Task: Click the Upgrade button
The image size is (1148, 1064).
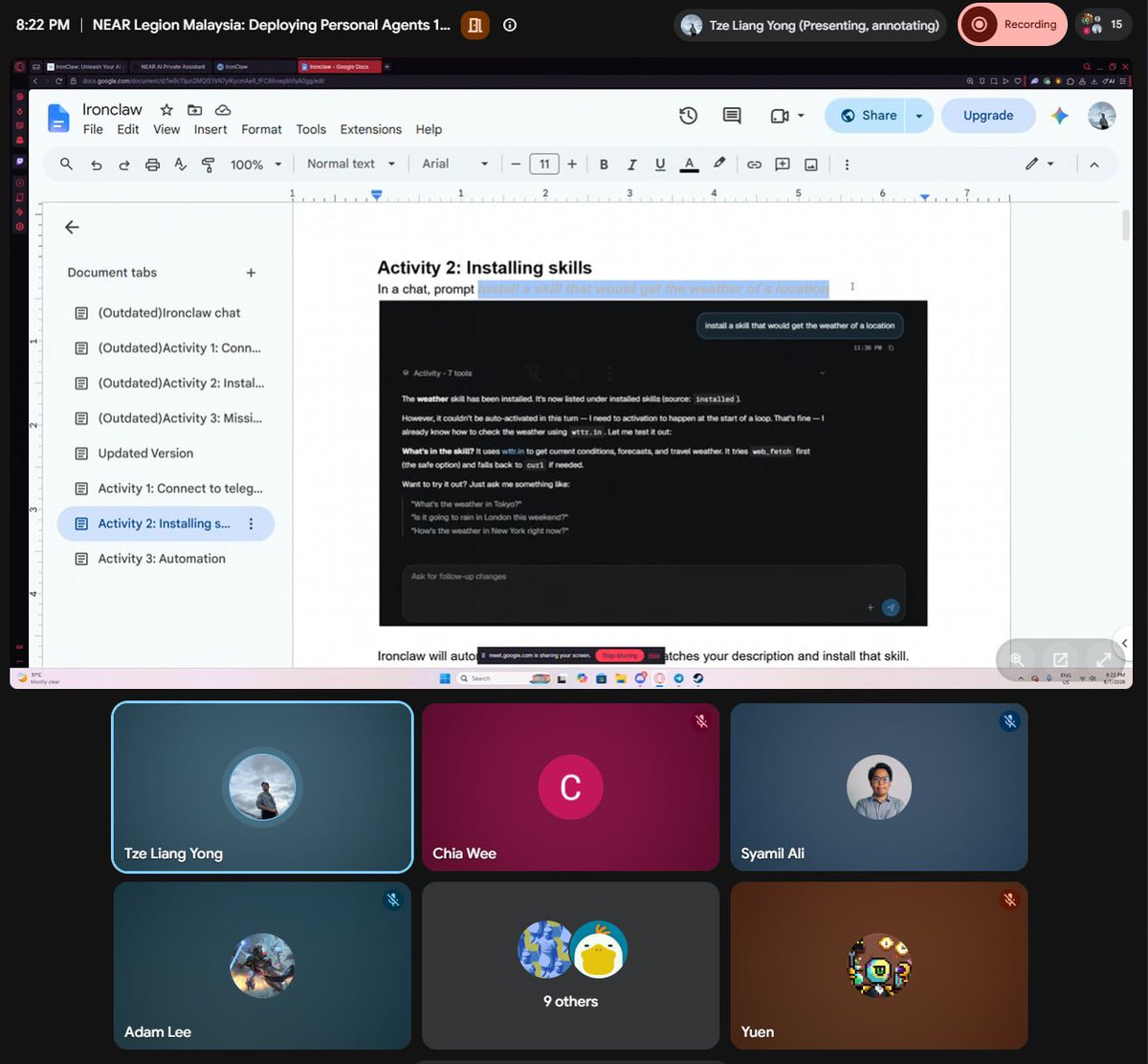Action: click(x=988, y=116)
